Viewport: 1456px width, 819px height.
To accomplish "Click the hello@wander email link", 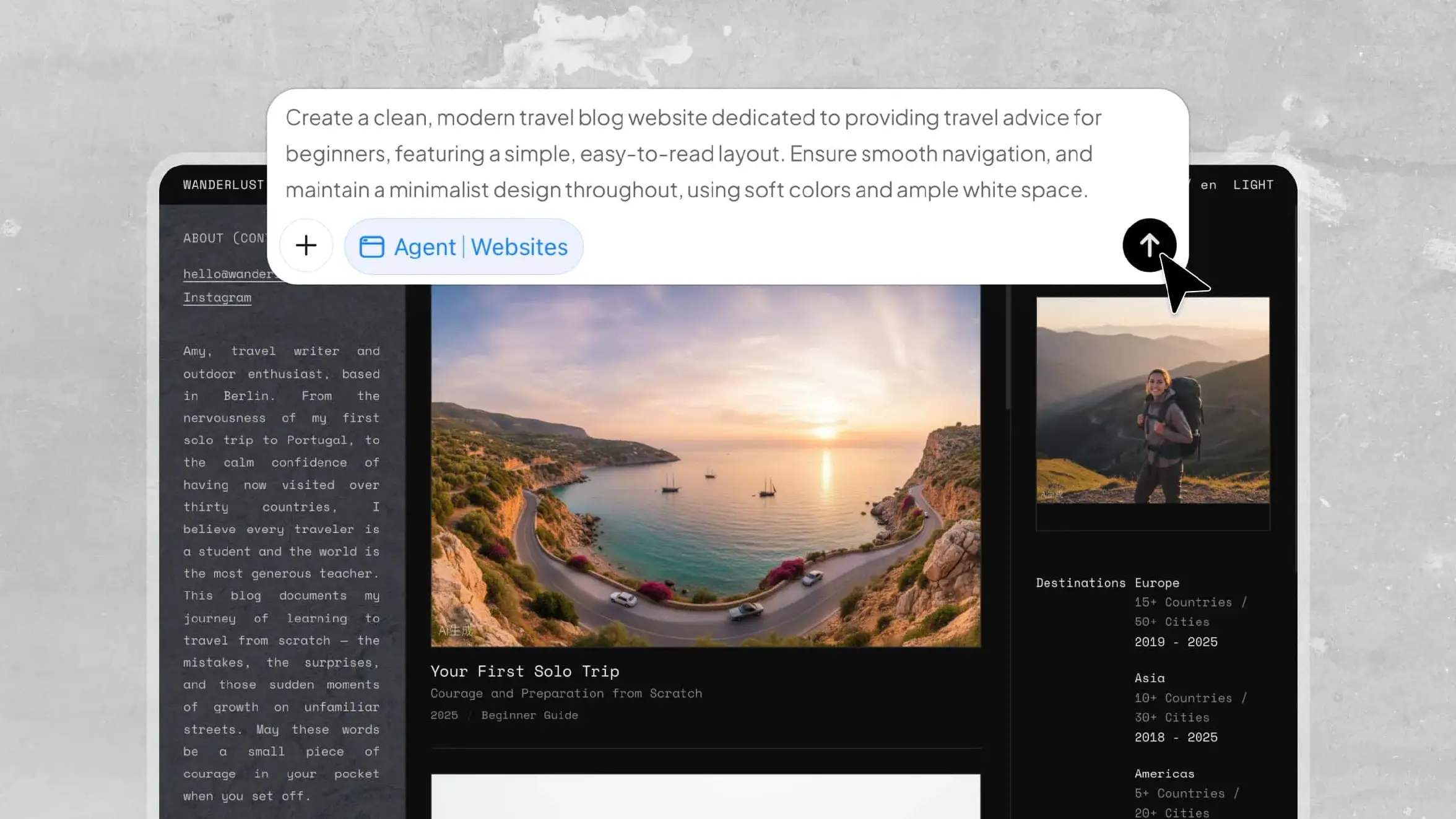I will tap(227, 274).
